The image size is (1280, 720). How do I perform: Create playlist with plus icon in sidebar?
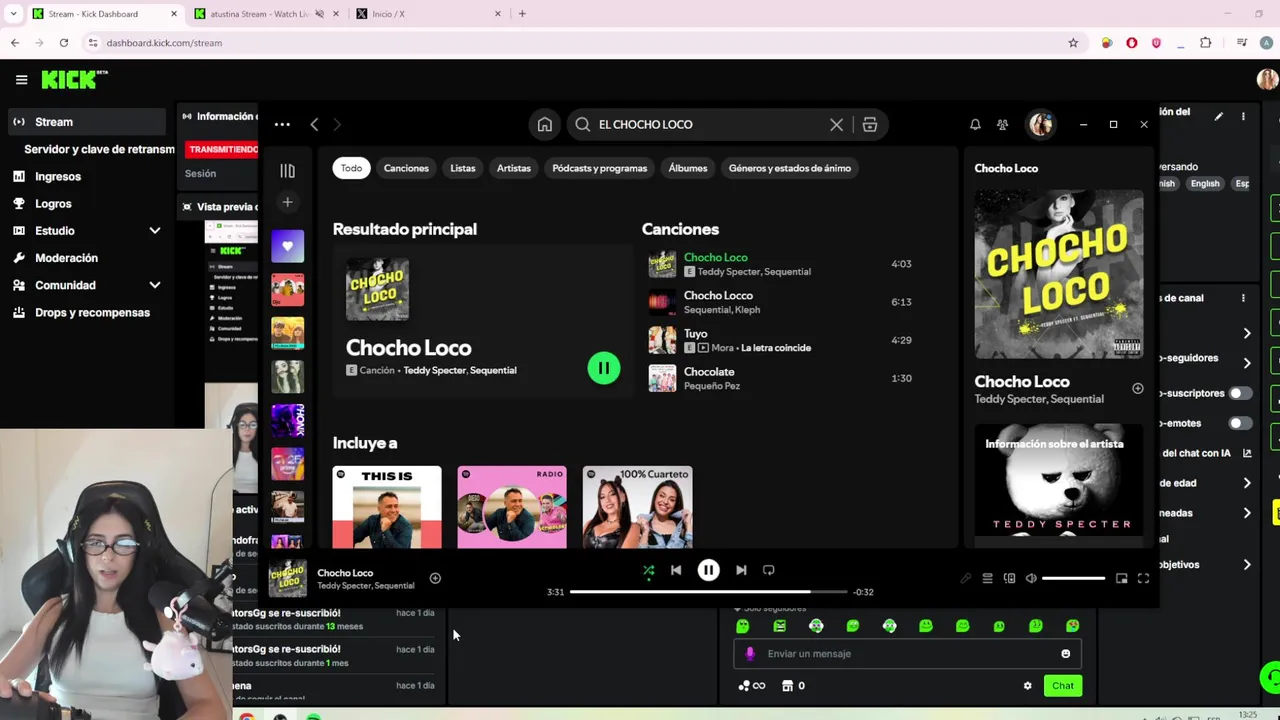click(x=287, y=202)
